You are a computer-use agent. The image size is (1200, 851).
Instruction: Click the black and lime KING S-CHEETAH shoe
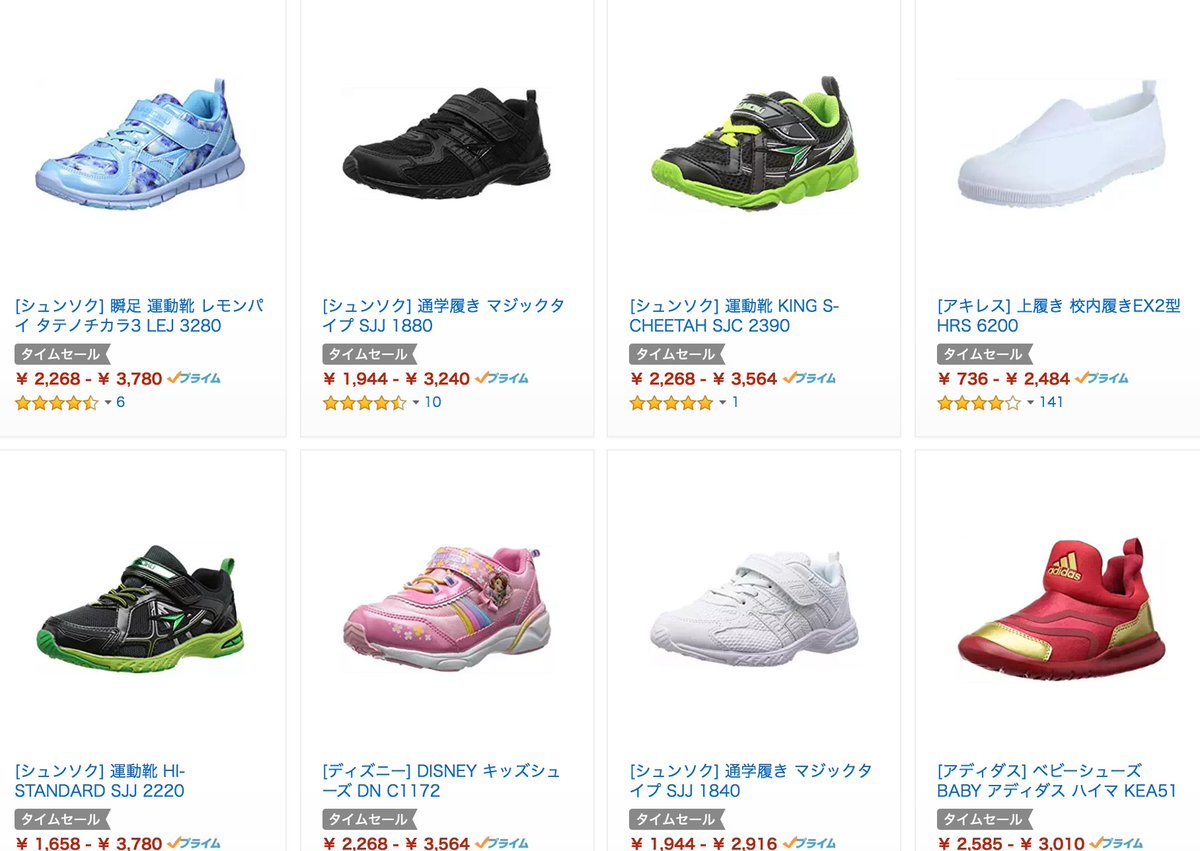click(752, 142)
